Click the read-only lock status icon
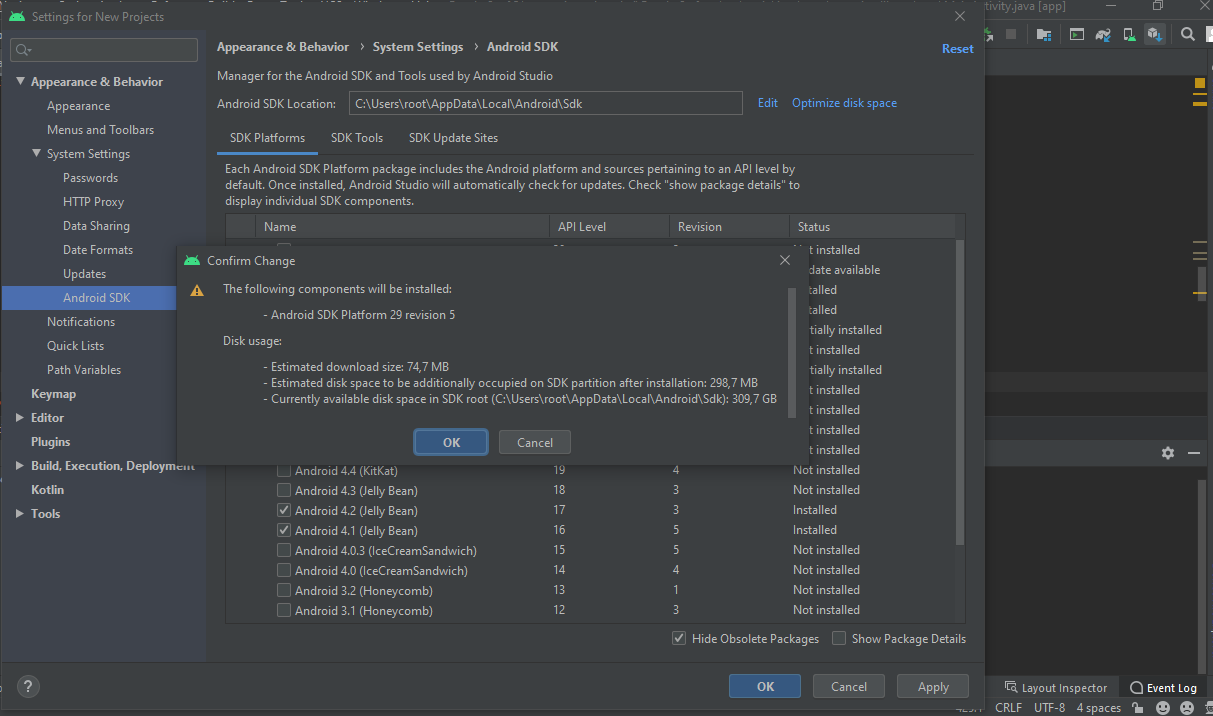The width and height of the screenshot is (1213, 716). point(1137,707)
